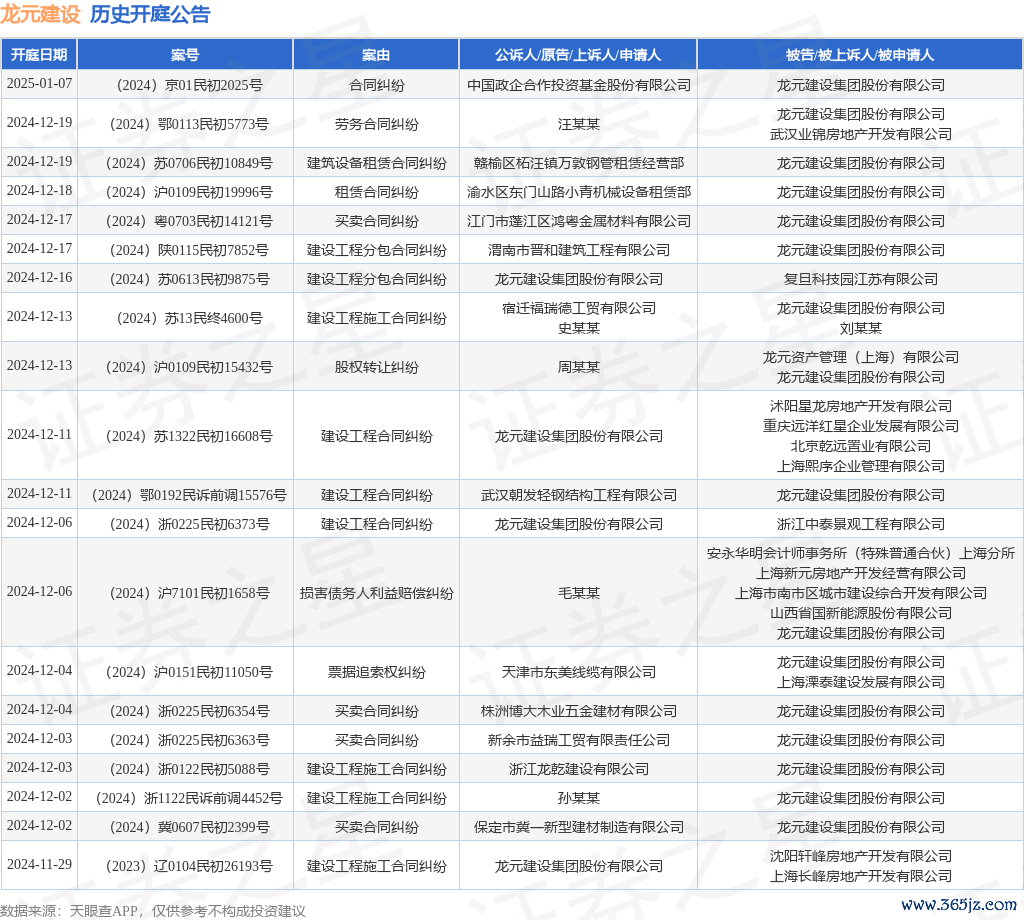Click plaintiff 中国政企合作投资基金股份有限公司
The width and height of the screenshot is (1024, 920).
[579, 86]
